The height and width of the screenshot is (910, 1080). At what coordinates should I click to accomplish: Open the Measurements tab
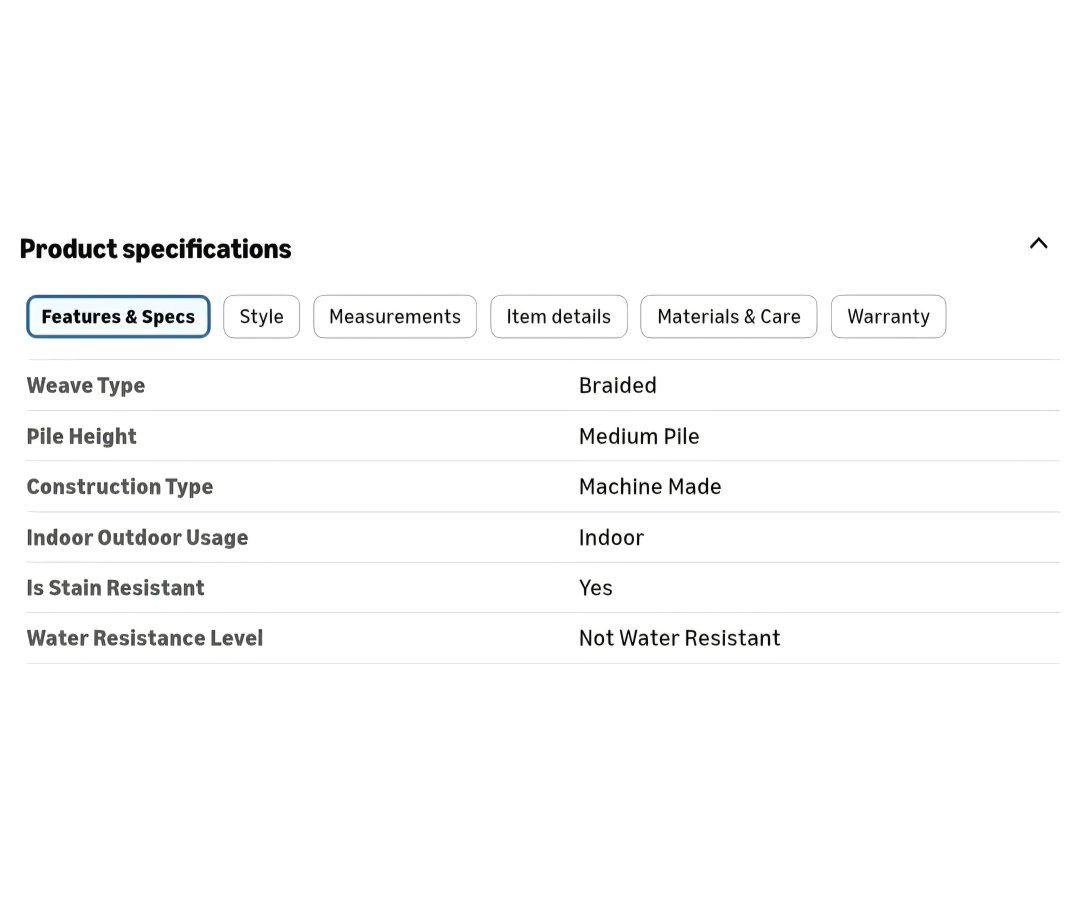(395, 317)
